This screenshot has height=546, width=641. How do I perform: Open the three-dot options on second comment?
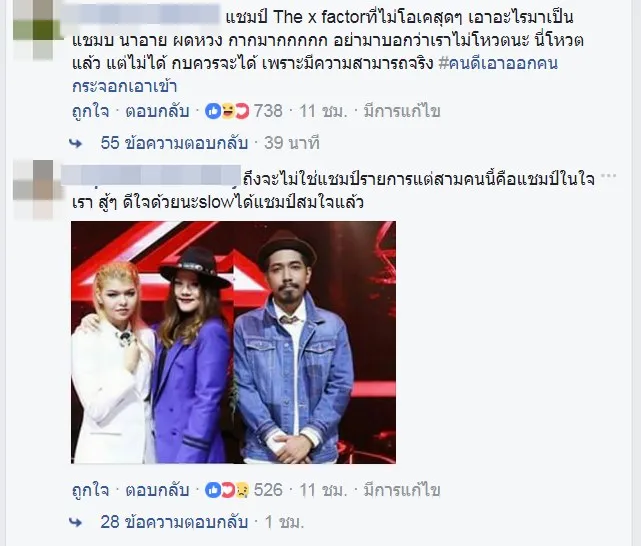click(609, 176)
